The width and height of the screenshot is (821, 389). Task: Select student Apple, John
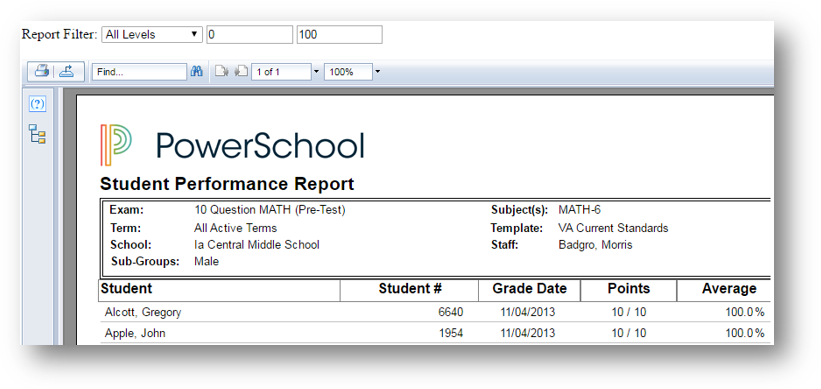coord(135,333)
